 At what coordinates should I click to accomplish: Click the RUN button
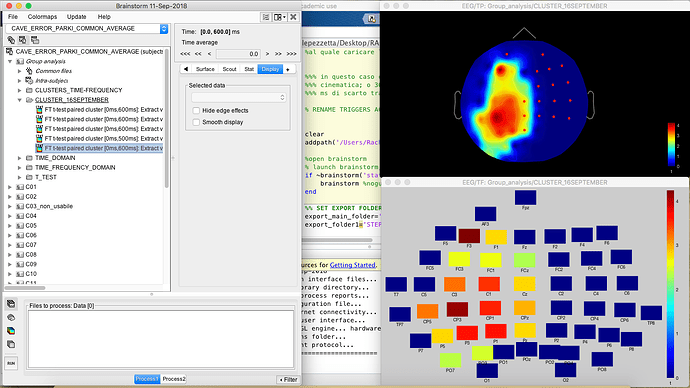coord(11,363)
